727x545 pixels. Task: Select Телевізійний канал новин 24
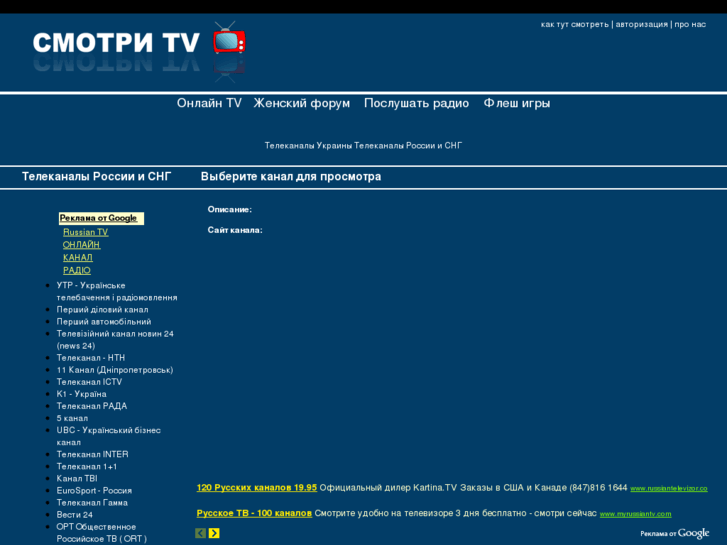(x=115, y=340)
